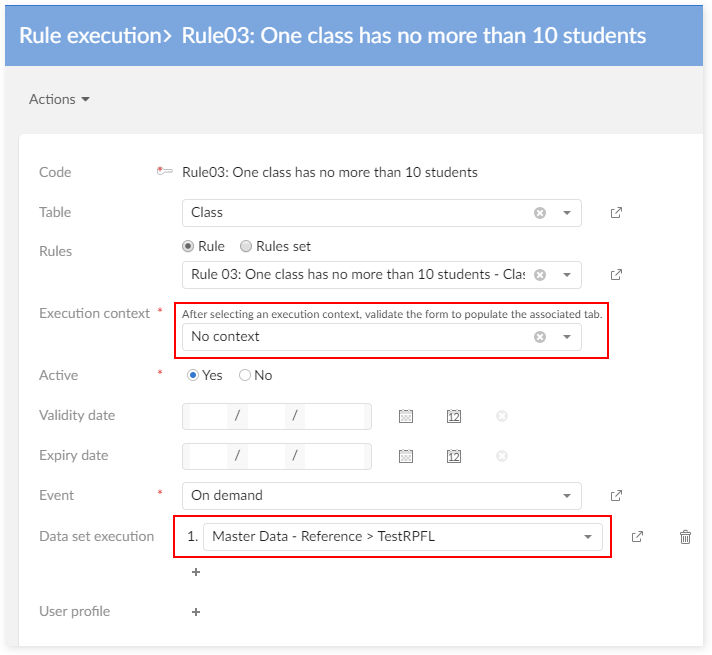
Task: Open the Event record in external preview
Action: coord(616,496)
